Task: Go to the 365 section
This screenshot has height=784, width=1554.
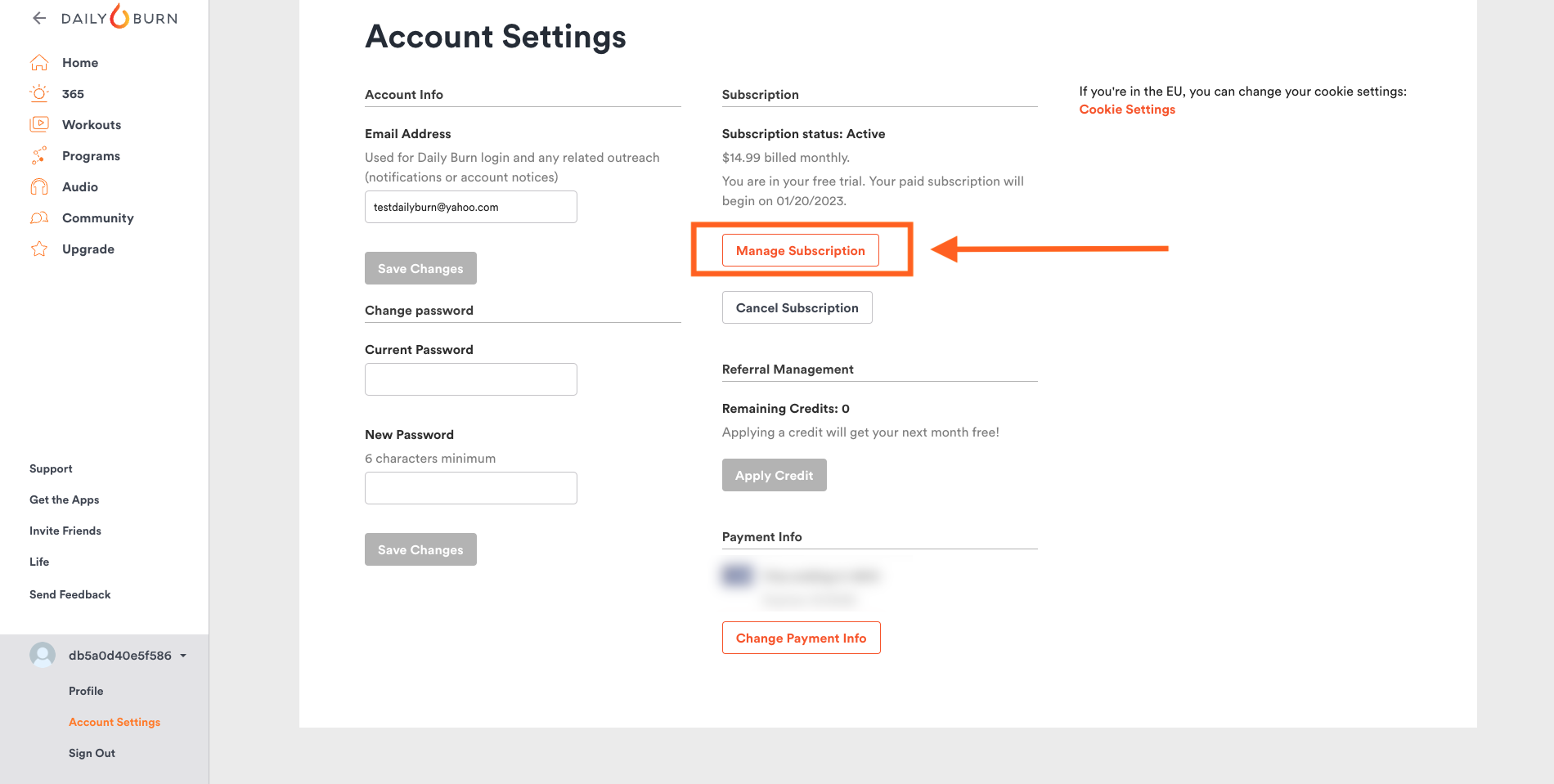Action: pyautogui.click(x=73, y=94)
